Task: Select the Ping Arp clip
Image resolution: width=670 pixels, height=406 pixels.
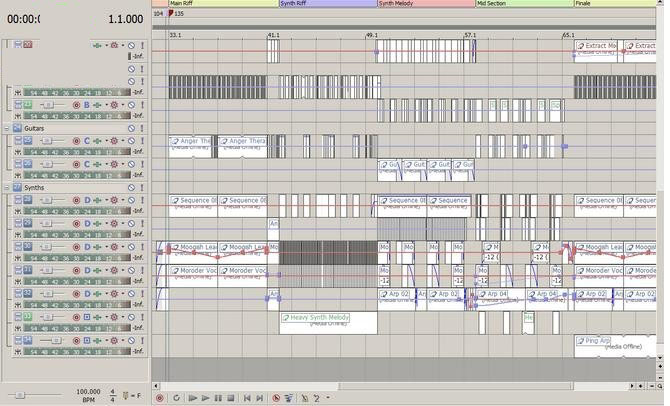Action: pyautogui.click(x=615, y=346)
